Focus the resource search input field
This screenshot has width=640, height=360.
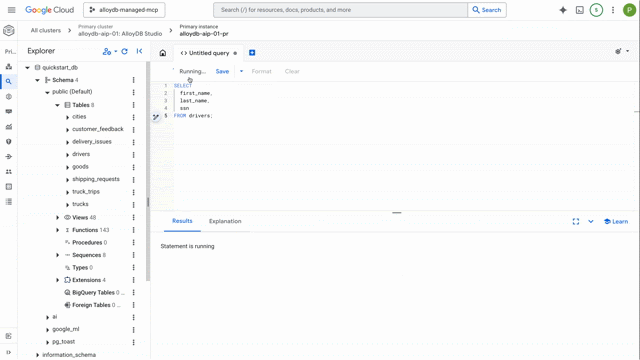pyautogui.click(x=340, y=10)
